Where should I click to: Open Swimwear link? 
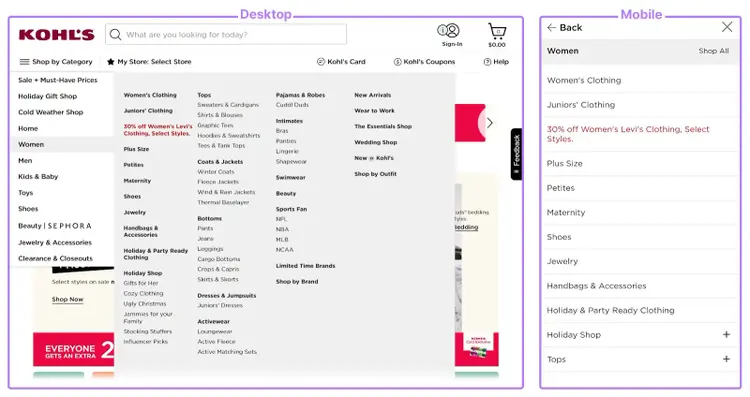(290, 177)
